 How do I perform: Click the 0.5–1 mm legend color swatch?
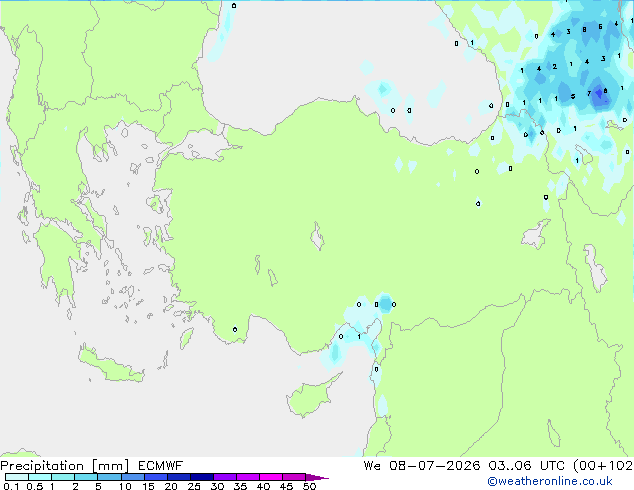pyautogui.click(x=40, y=477)
